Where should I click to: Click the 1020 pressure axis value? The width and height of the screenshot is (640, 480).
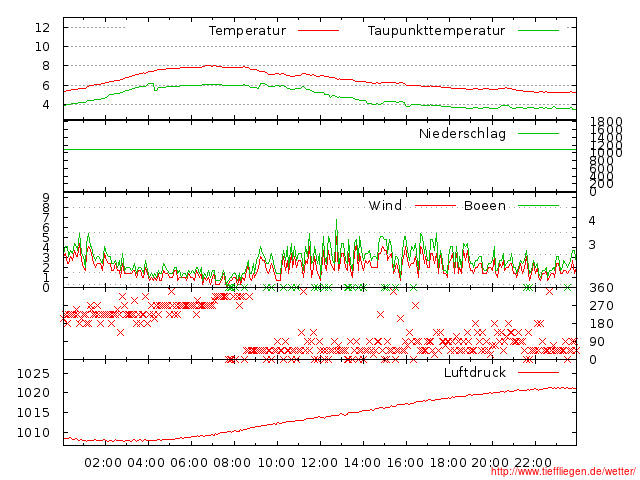(33, 393)
